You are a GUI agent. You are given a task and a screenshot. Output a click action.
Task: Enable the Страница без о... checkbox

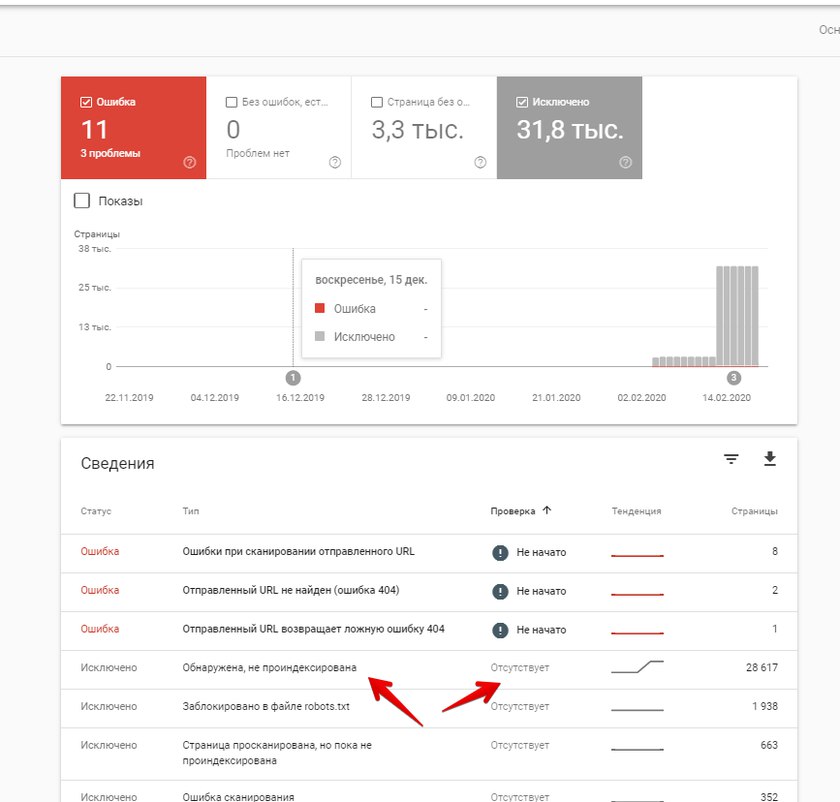(x=377, y=102)
